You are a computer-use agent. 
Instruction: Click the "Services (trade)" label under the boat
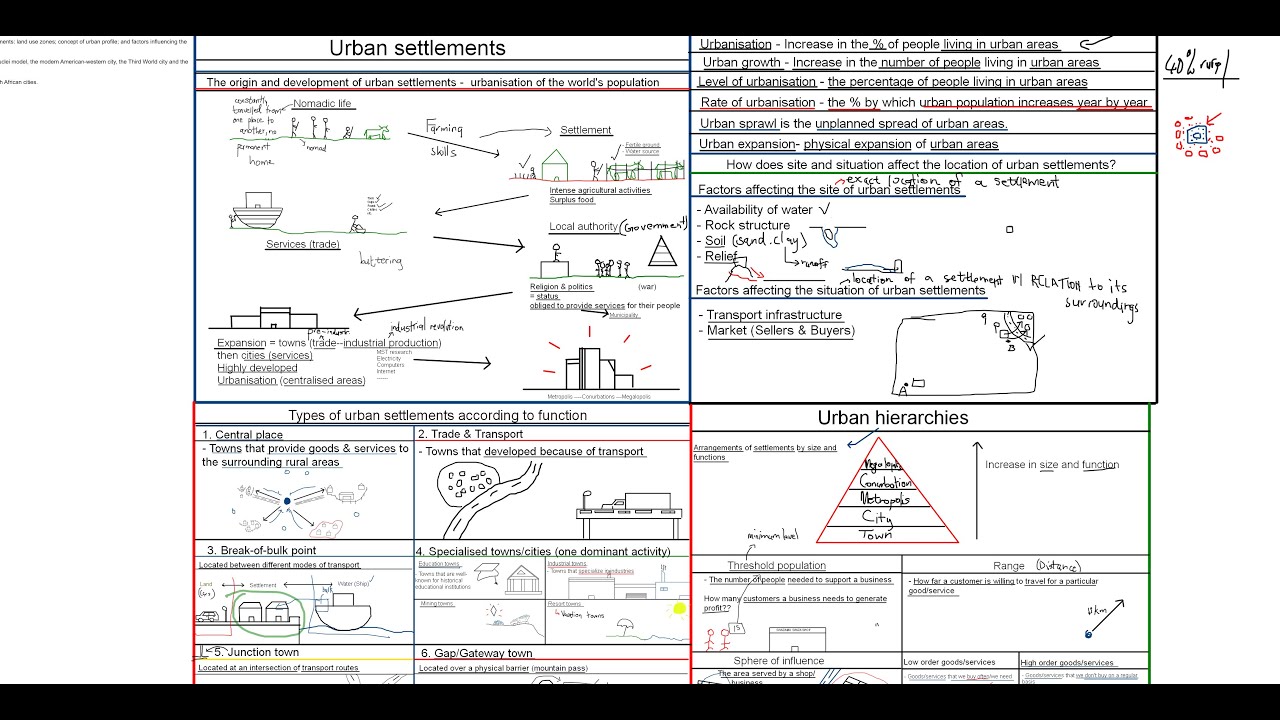click(302, 244)
